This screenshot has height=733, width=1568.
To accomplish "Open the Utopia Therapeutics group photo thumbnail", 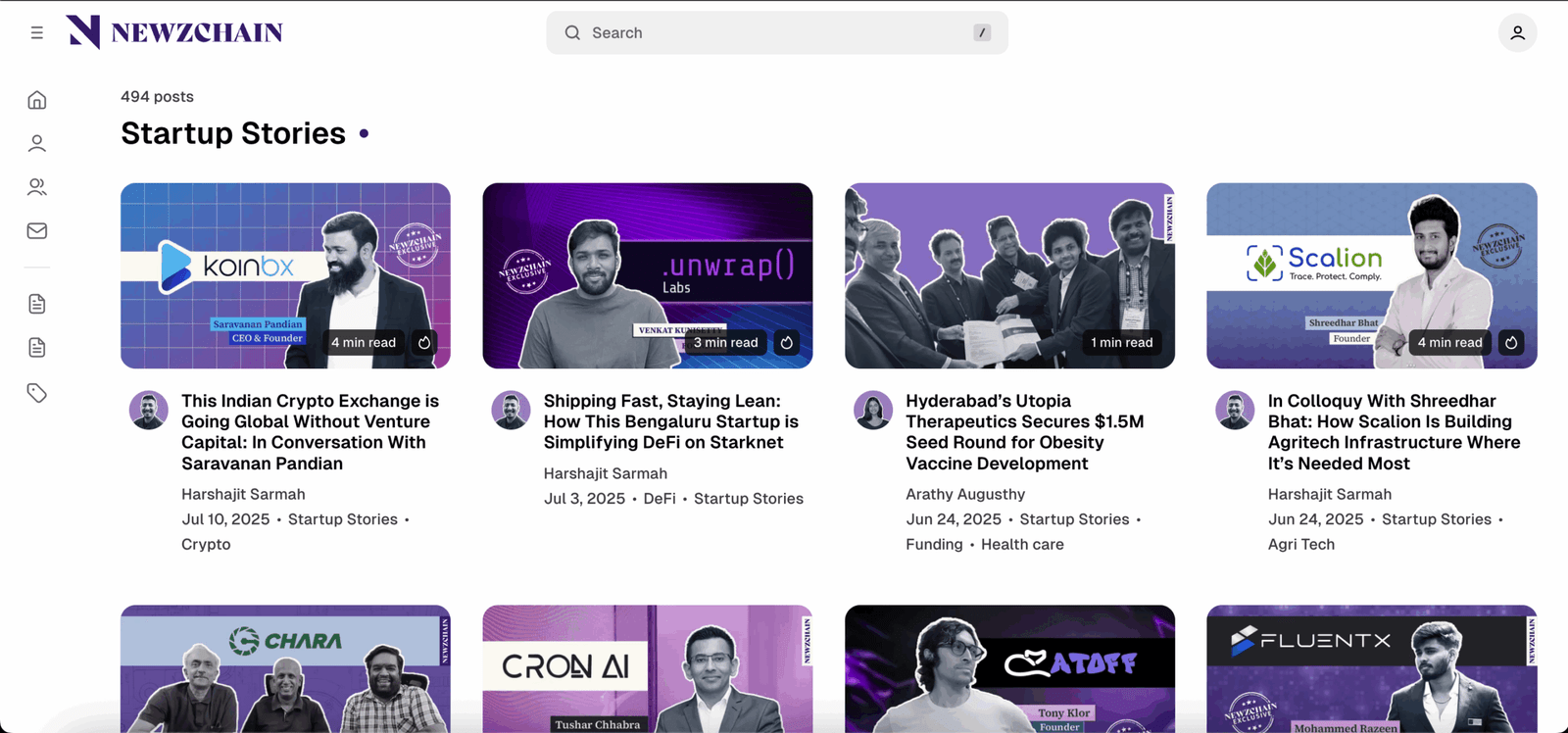I will pyautogui.click(x=1009, y=275).
